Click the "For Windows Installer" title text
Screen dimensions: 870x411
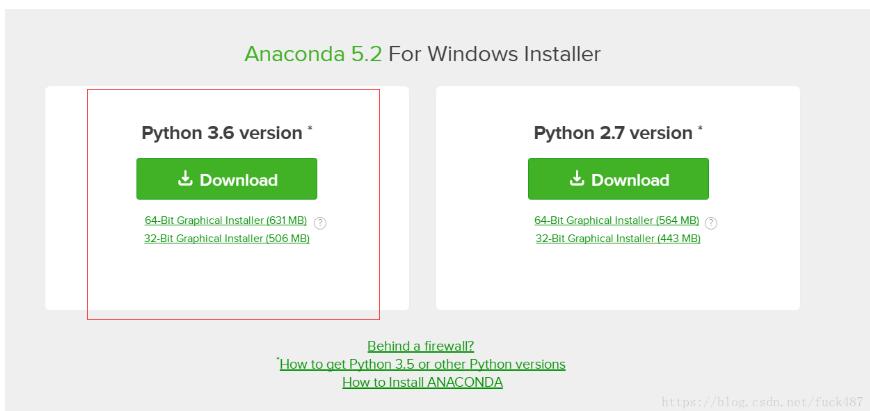coord(494,53)
